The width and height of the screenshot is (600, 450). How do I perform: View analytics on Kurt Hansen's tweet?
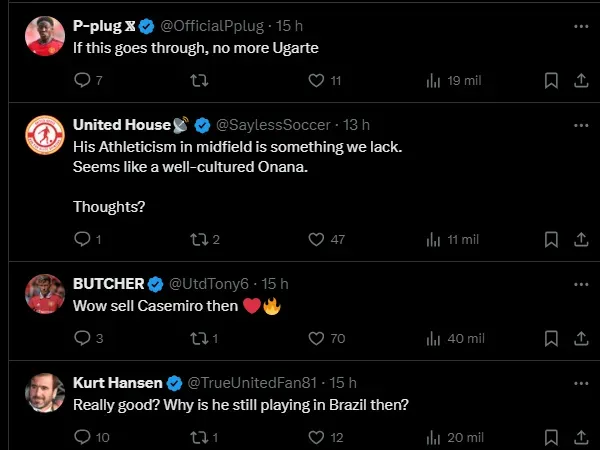[x=434, y=437]
